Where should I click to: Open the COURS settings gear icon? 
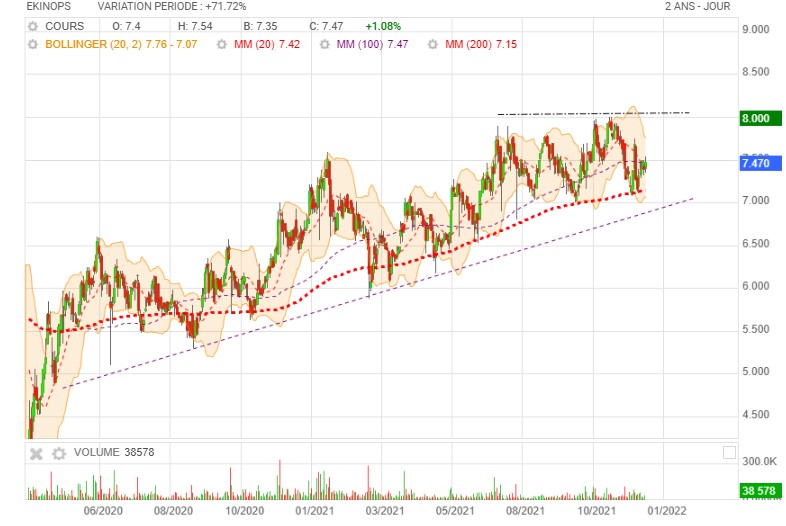pos(33,26)
